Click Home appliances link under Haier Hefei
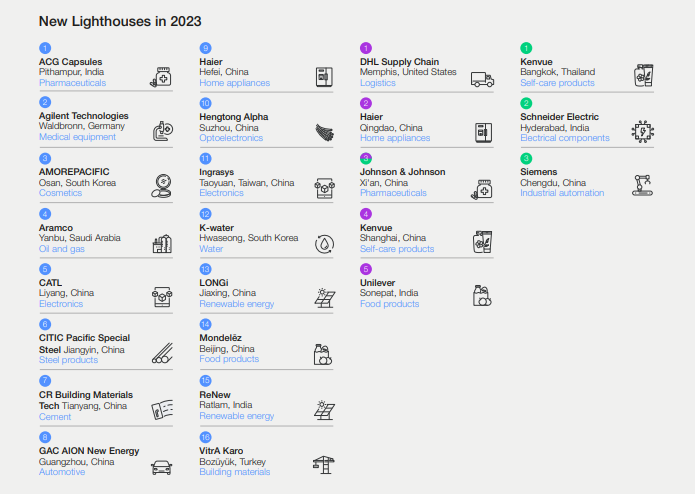Screen dimensions: 695x494 [234, 83]
